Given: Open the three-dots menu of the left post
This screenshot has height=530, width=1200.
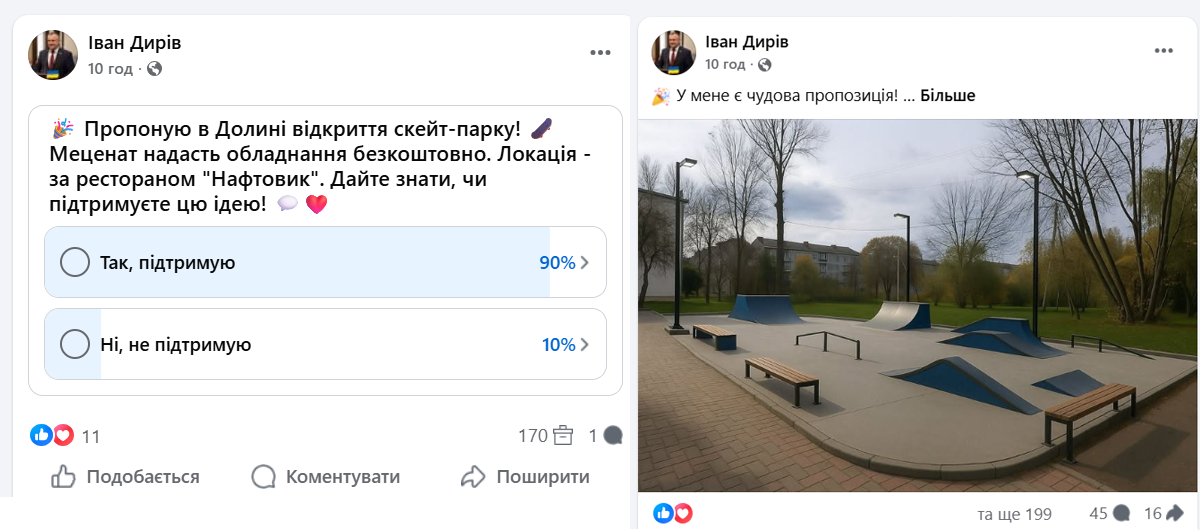Looking at the screenshot, I should pyautogui.click(x=599, y=52).
